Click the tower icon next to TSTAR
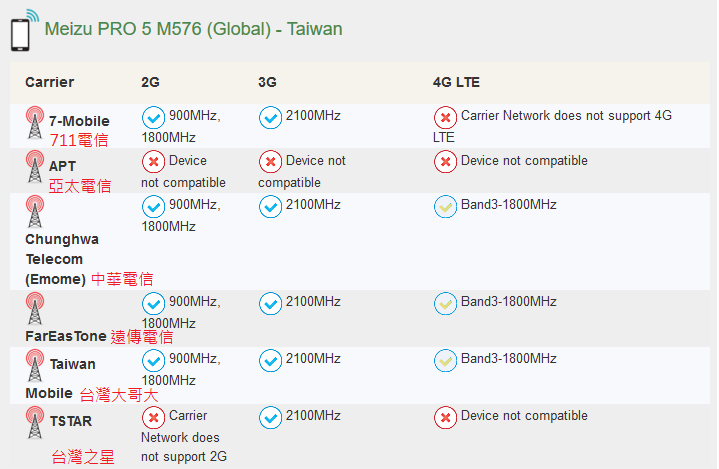Viewport: 719px width, 469px height. click(35, 422)
